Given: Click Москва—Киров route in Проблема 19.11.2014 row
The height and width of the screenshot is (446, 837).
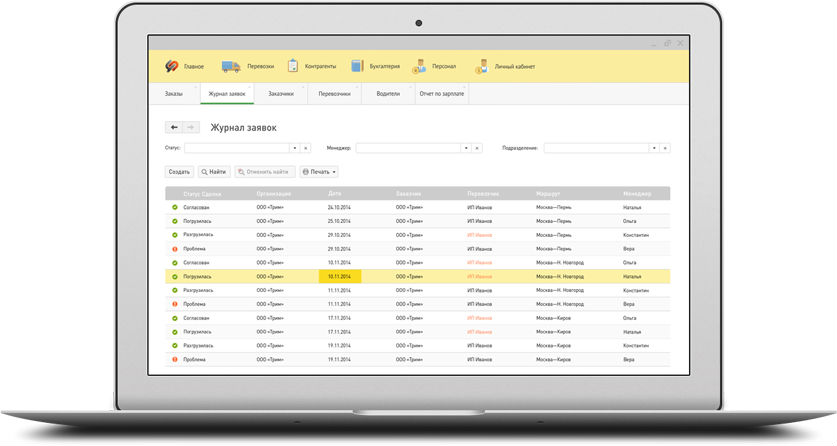Looking at the screenshot, I should coord(554,360).
